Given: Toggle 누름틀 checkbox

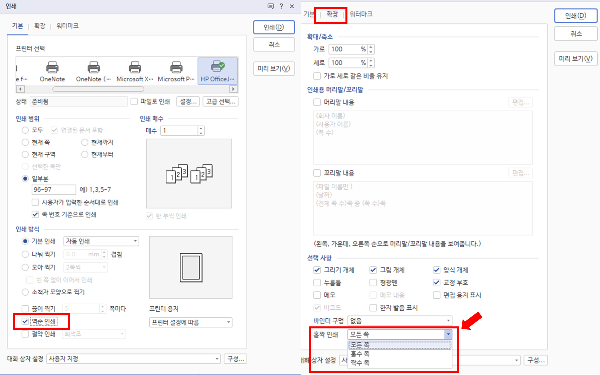Looking at the screenshot, I should coord(317,282).
